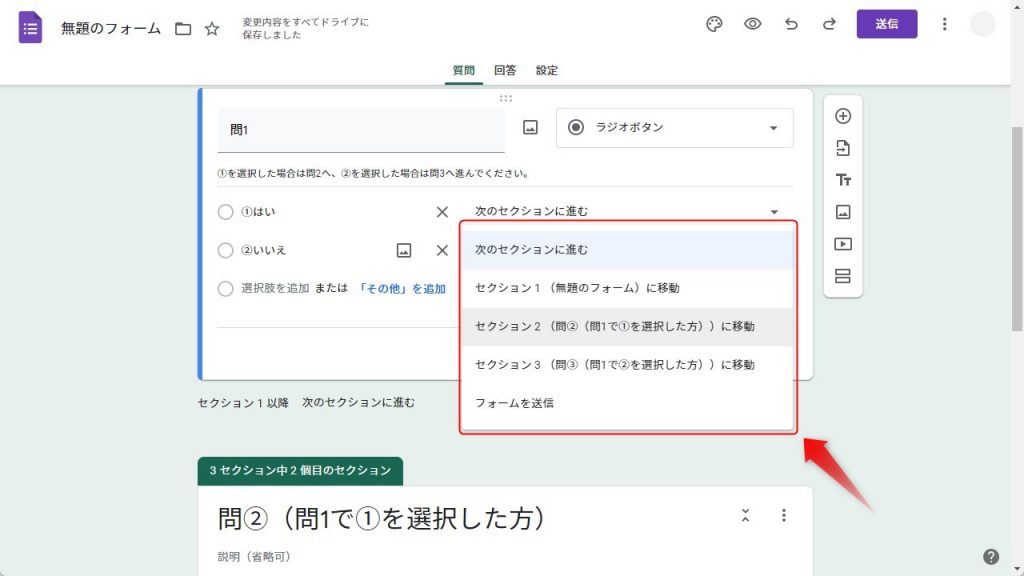Switch to the 設定 tab
Screen dimensions: 1024x576
(x=547, y=71)
